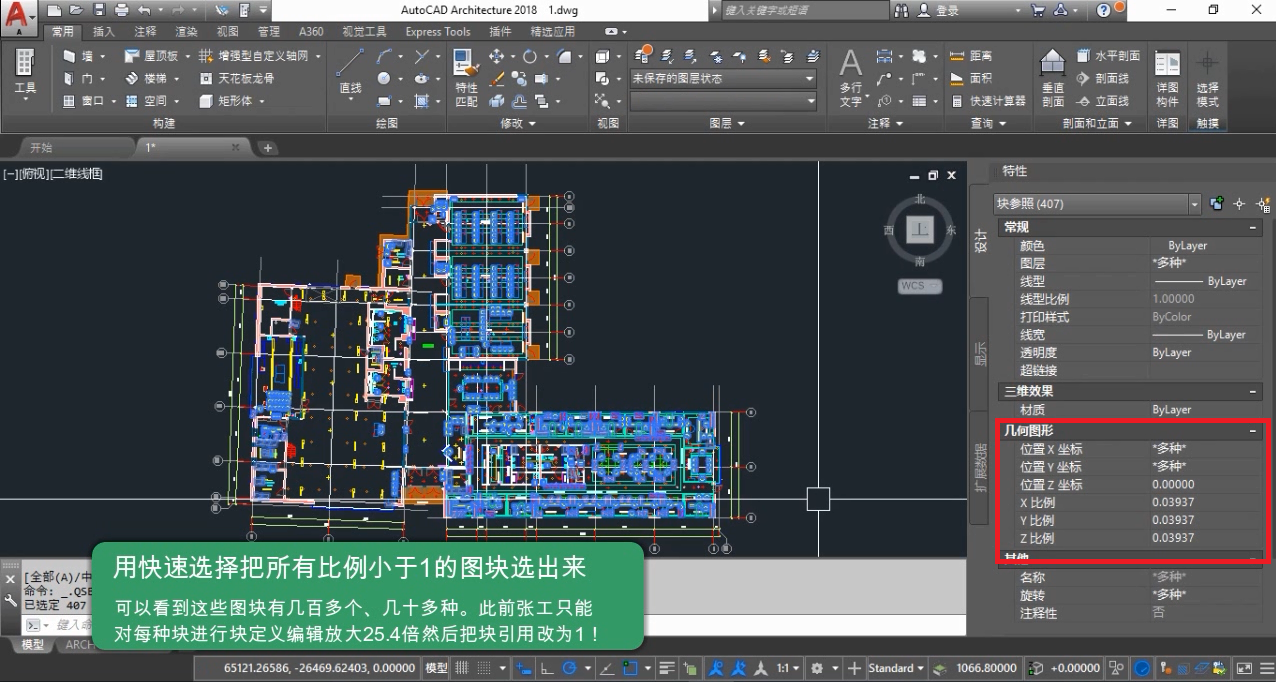The width and height of the screenshot is (1276, 682).
Task: Click the Help question mark icon
Action: click(x=1104, y=10)
